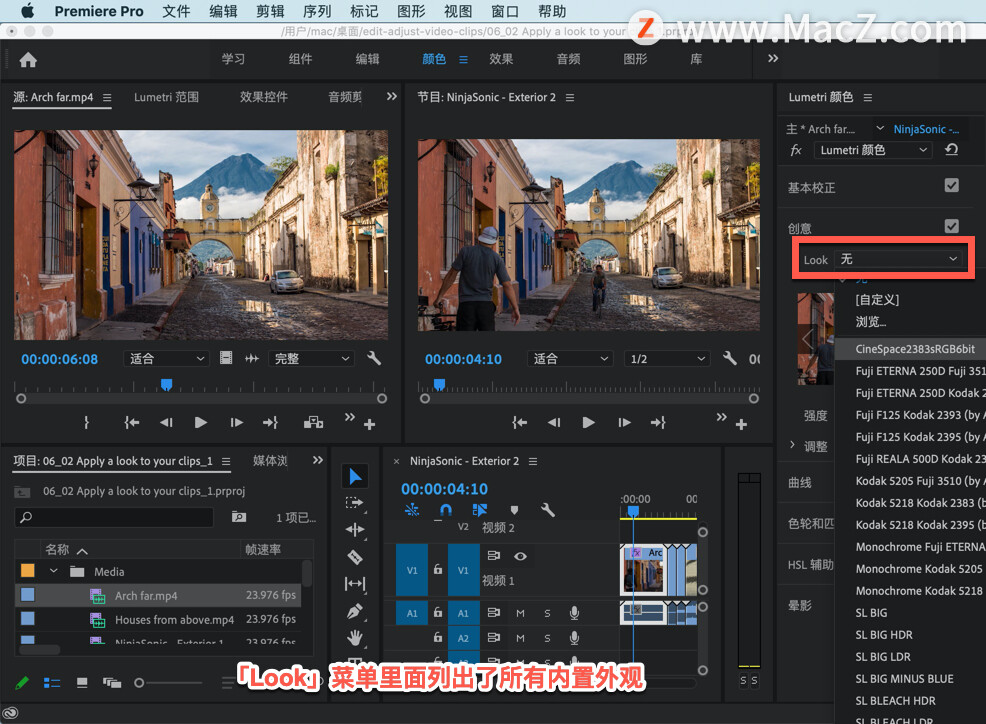Open 序列 menu in menu bar
Image resolution: width=986 pixels, height=724 pixels.
(x=317, y=11)
